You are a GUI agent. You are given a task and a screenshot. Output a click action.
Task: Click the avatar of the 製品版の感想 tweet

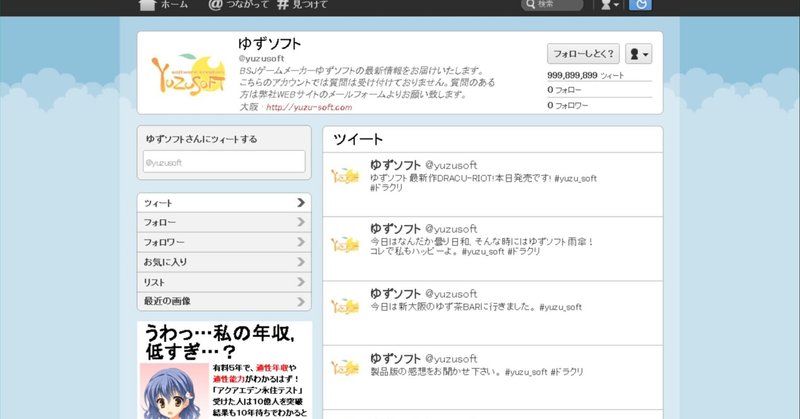(345, 367)
